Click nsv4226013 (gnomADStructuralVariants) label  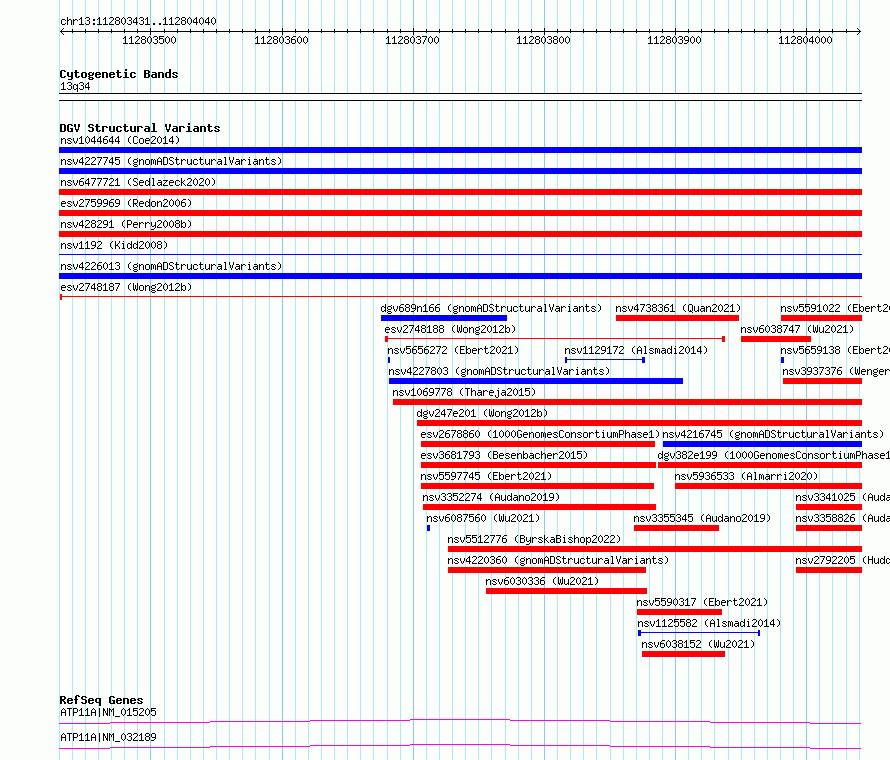171,266
